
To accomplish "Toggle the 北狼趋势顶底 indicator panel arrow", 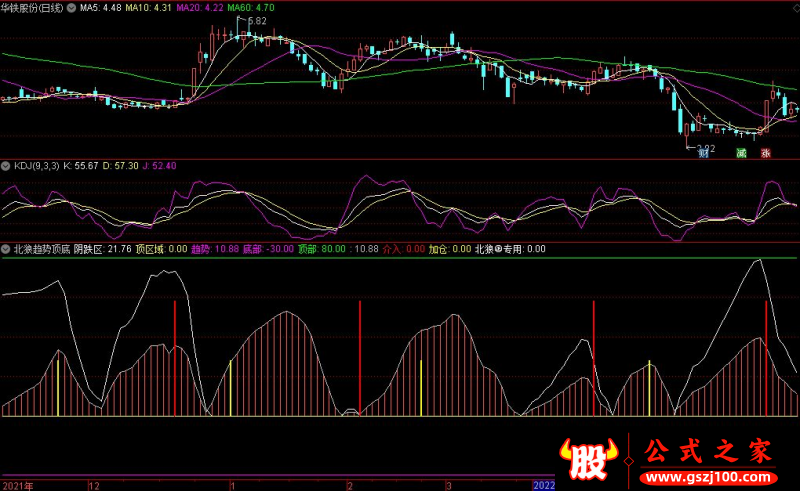I will coord(6,247).
